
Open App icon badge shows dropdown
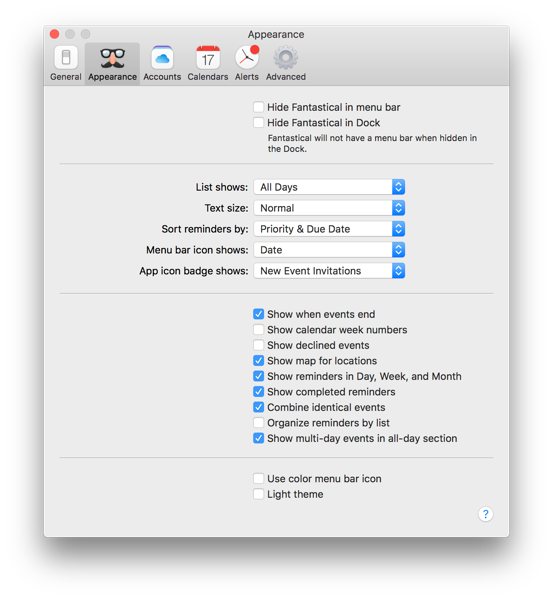coord(329,271)
